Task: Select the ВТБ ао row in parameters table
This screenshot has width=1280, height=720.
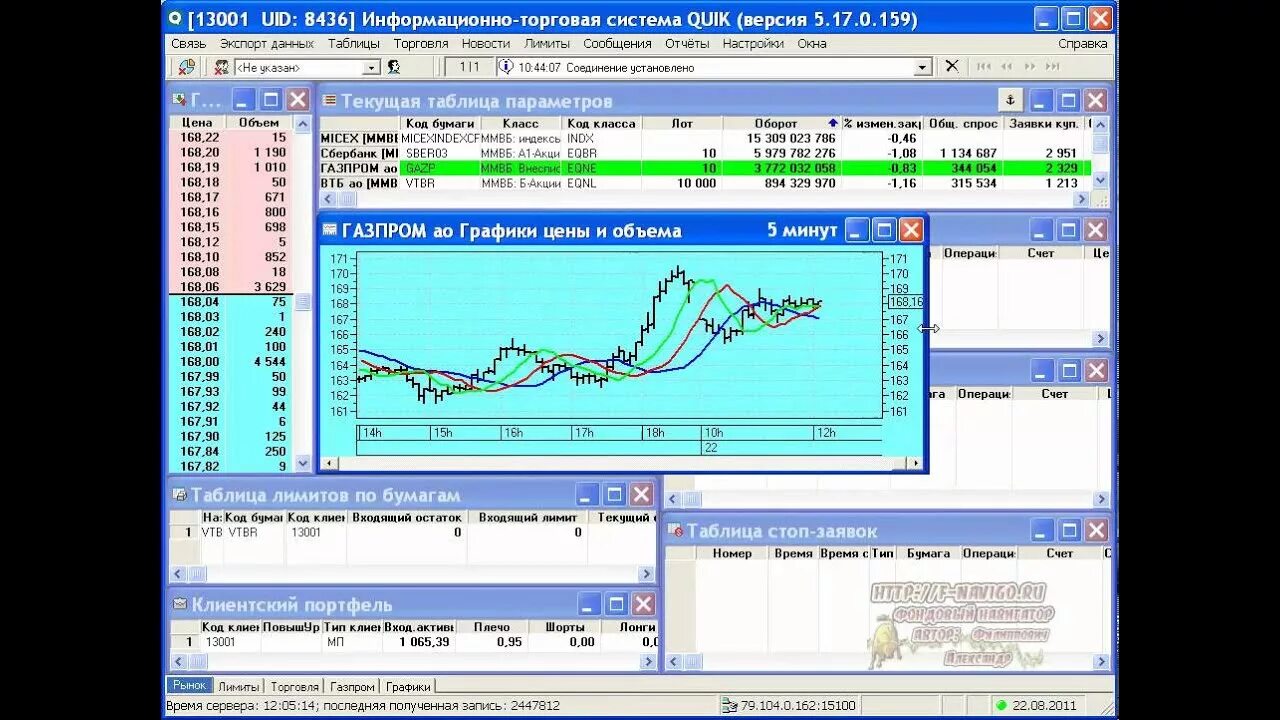Action: (705, 183)
